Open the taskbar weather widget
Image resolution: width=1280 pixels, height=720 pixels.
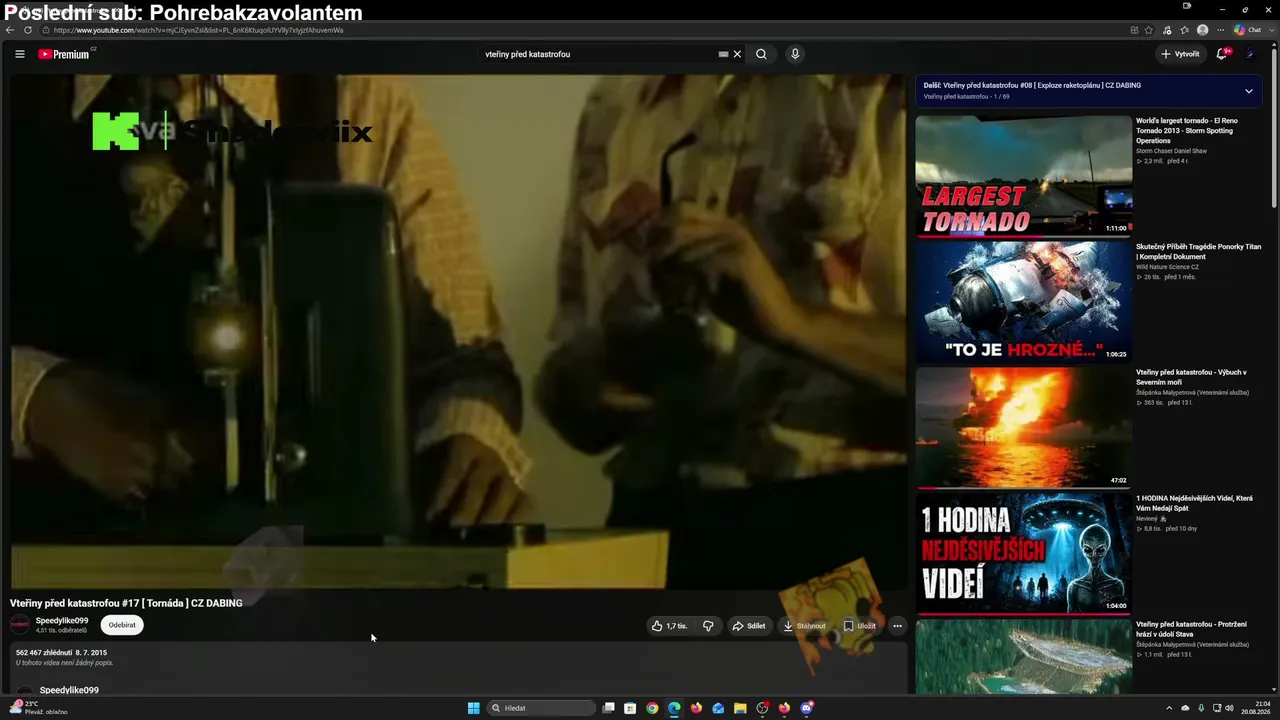tap(40, 708)
